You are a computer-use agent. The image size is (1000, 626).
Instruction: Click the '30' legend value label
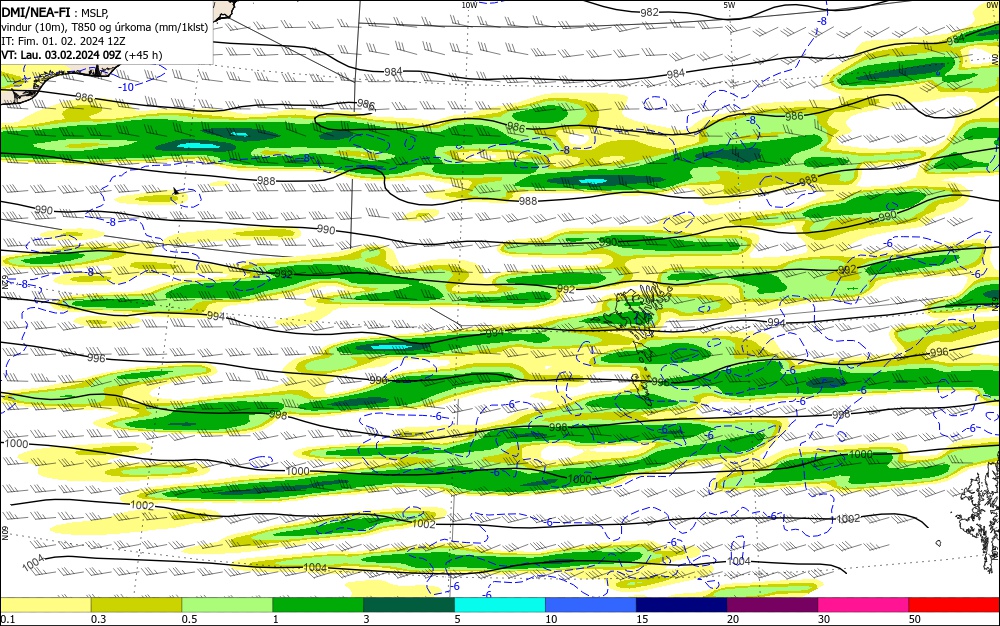pos(824,619)
